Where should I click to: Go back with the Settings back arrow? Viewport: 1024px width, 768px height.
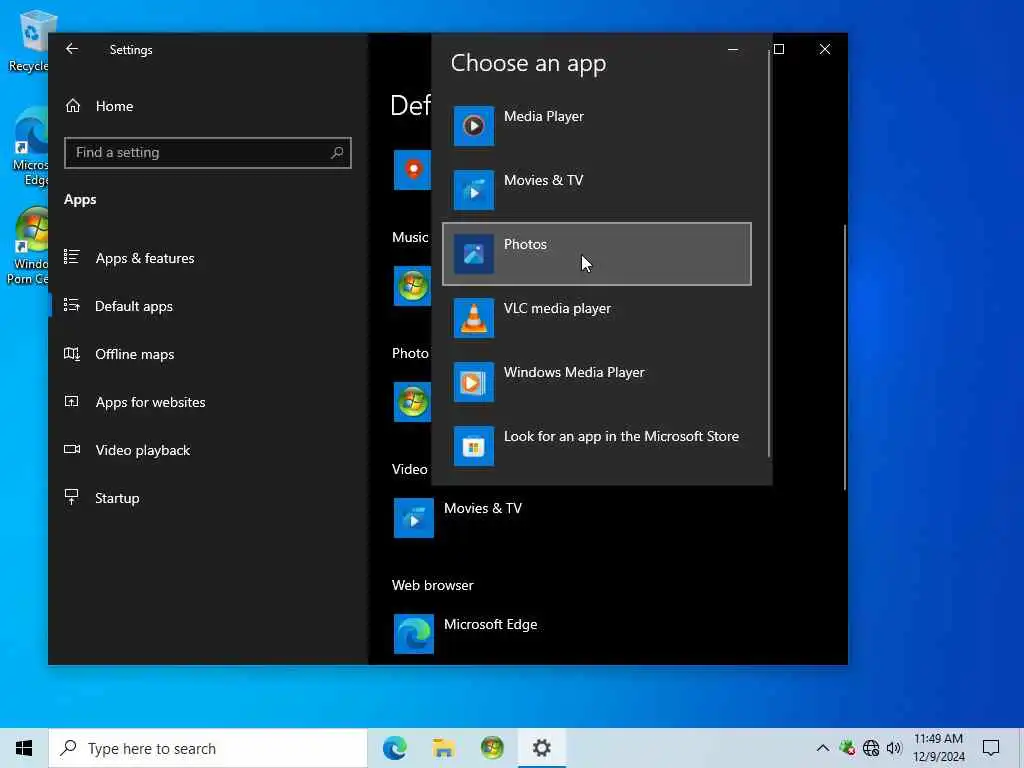(x=72, y=49)
